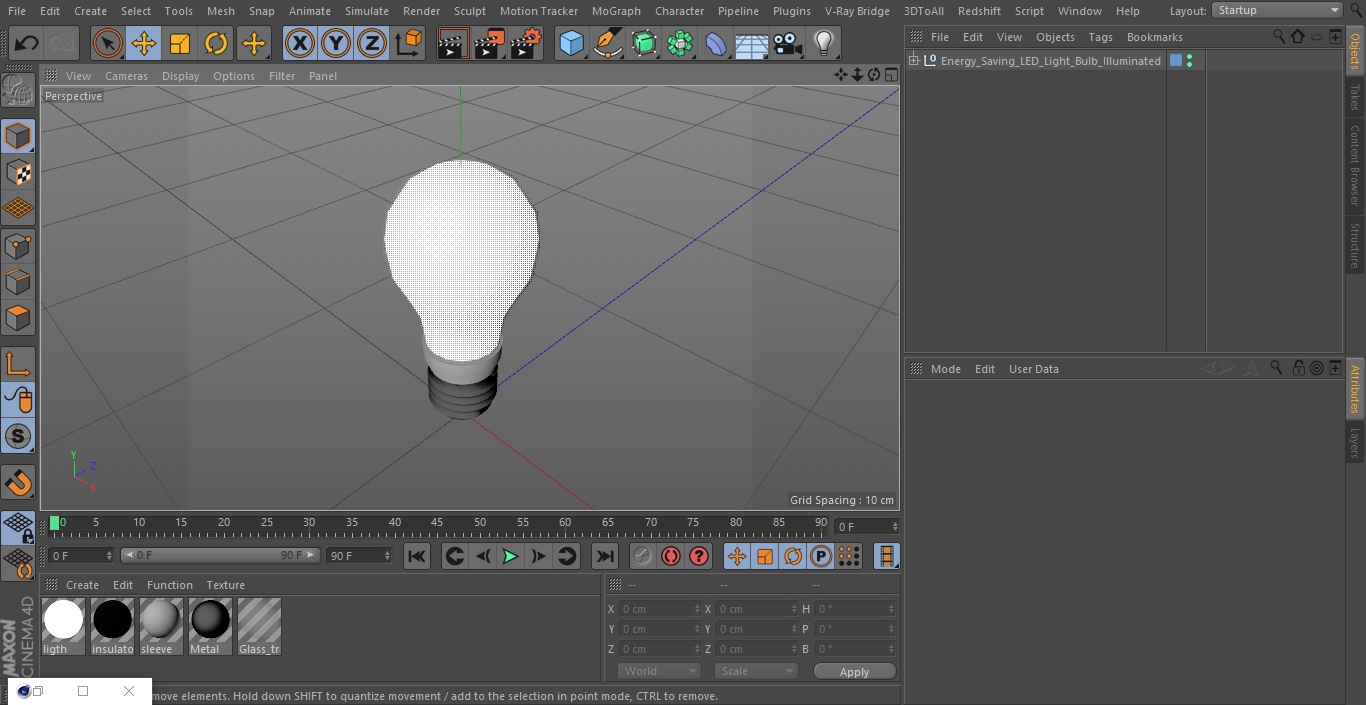Expand Energy_Saving_LED_Light_Bulb_Illuminated object tree

pos(913,61)
